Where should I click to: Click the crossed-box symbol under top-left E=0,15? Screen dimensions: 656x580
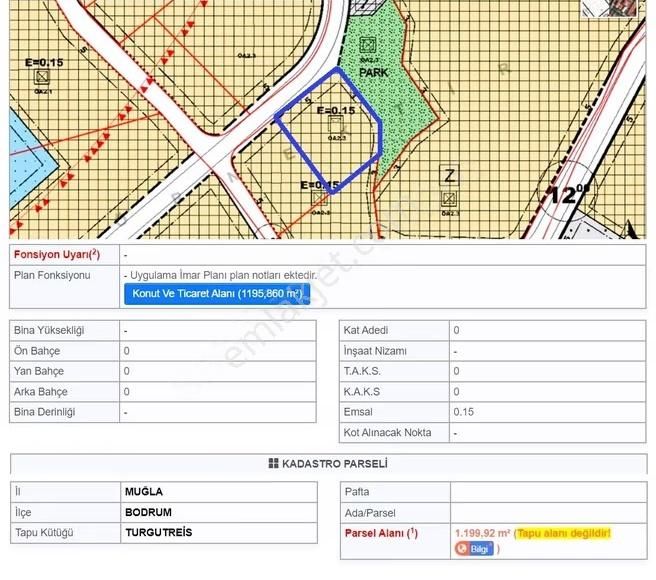(x=41, y=78)
